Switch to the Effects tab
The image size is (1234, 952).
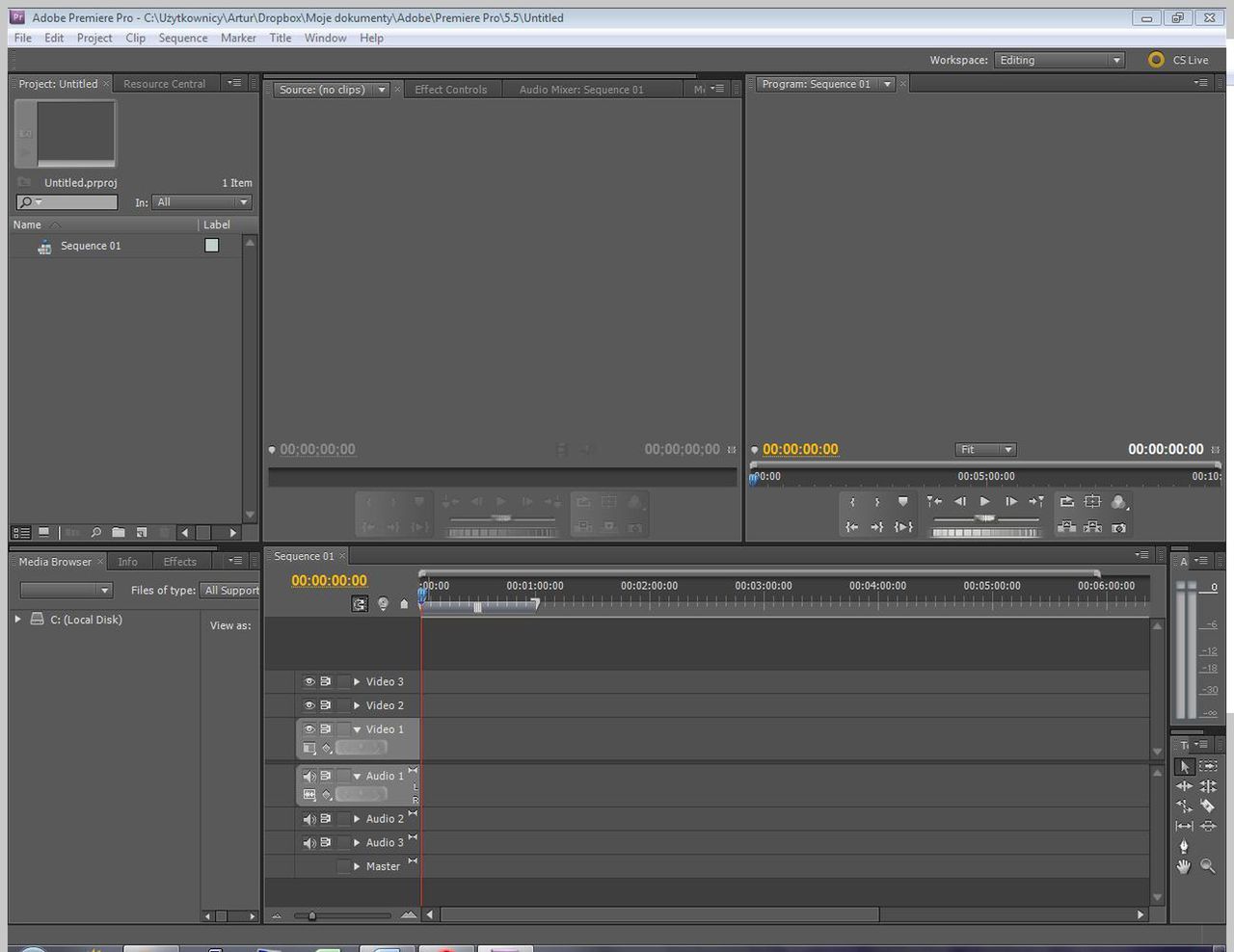point(179,562)
